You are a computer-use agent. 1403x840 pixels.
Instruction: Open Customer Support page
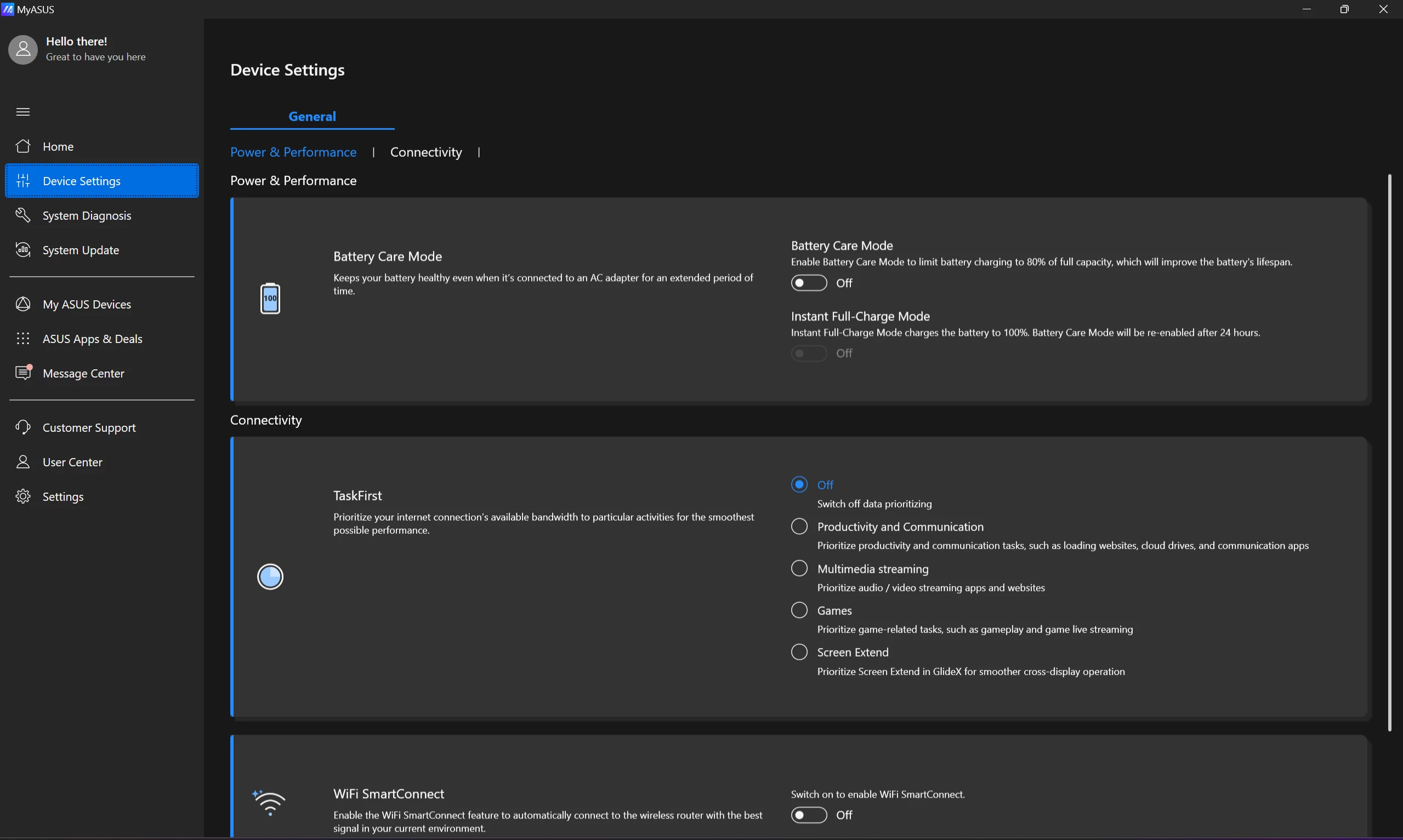click(x=89, y=428)
